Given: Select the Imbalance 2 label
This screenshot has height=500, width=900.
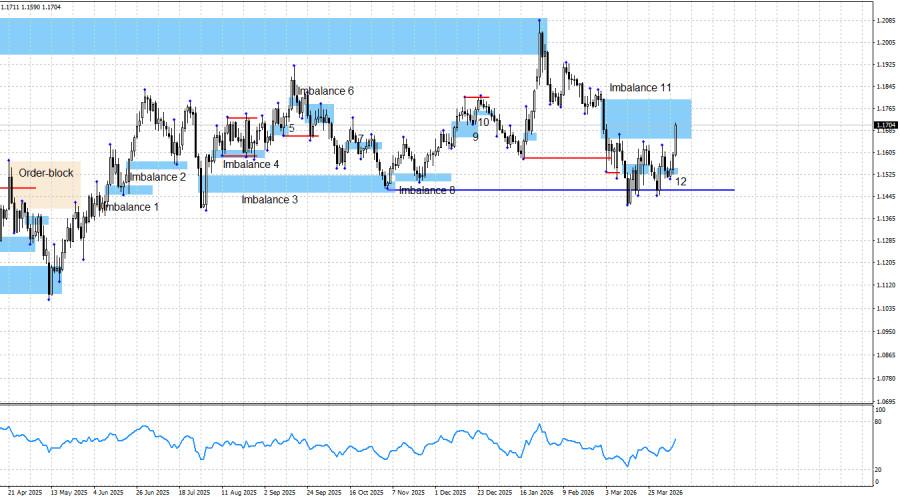Looking at the screenshot, I should pyautogui.click(x=158, y=177).
